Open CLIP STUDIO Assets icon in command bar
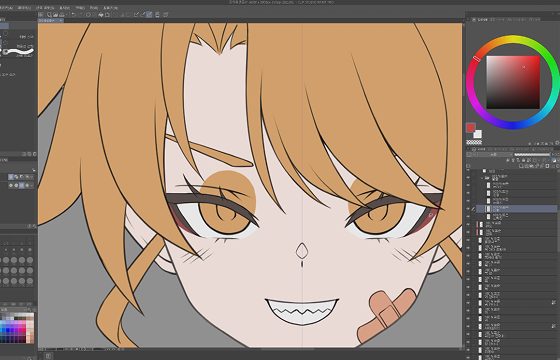Viewport: 560px width, 360px height. point(166,15)
